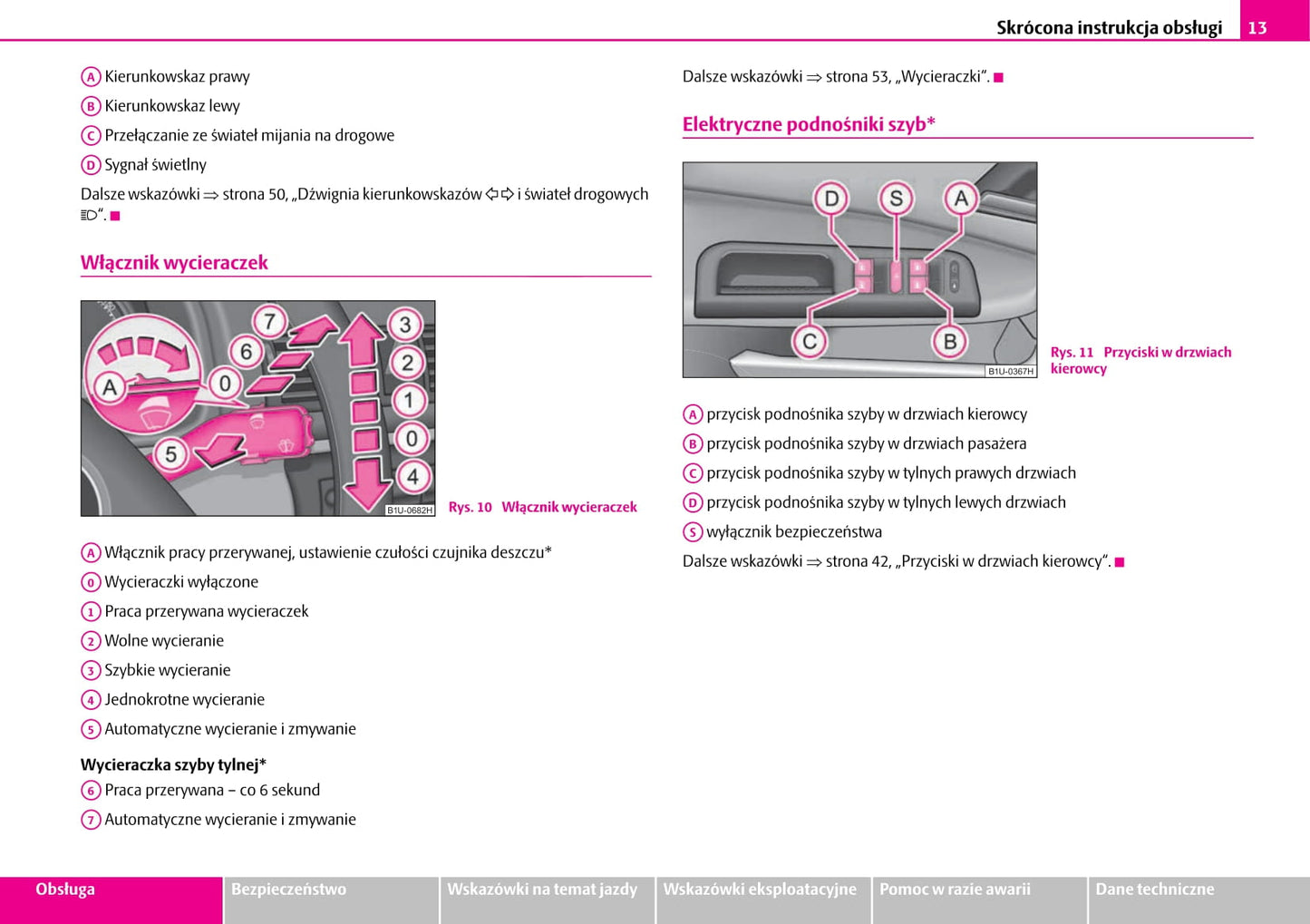Image resolution: width=1310 pixels, height=924 pixels.
Task: Click callout 5 on the wiper lever illustration
Action: 170,453
